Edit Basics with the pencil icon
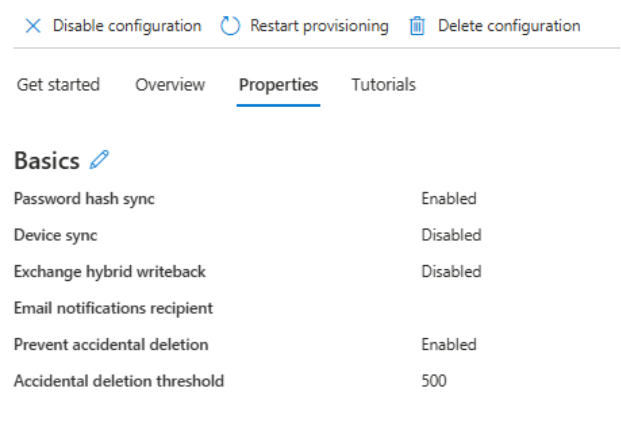Screen dimensions: 621x424 coord(99,160)
